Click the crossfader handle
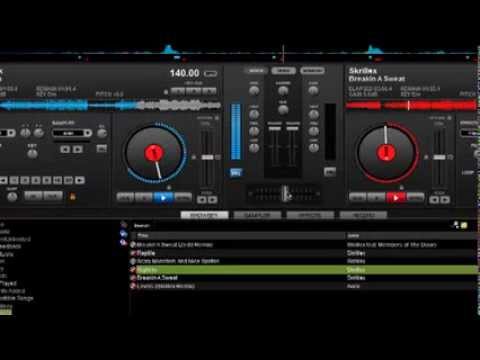Image resolution: width=480 pixels, height=360 pixels. [285, 193]
